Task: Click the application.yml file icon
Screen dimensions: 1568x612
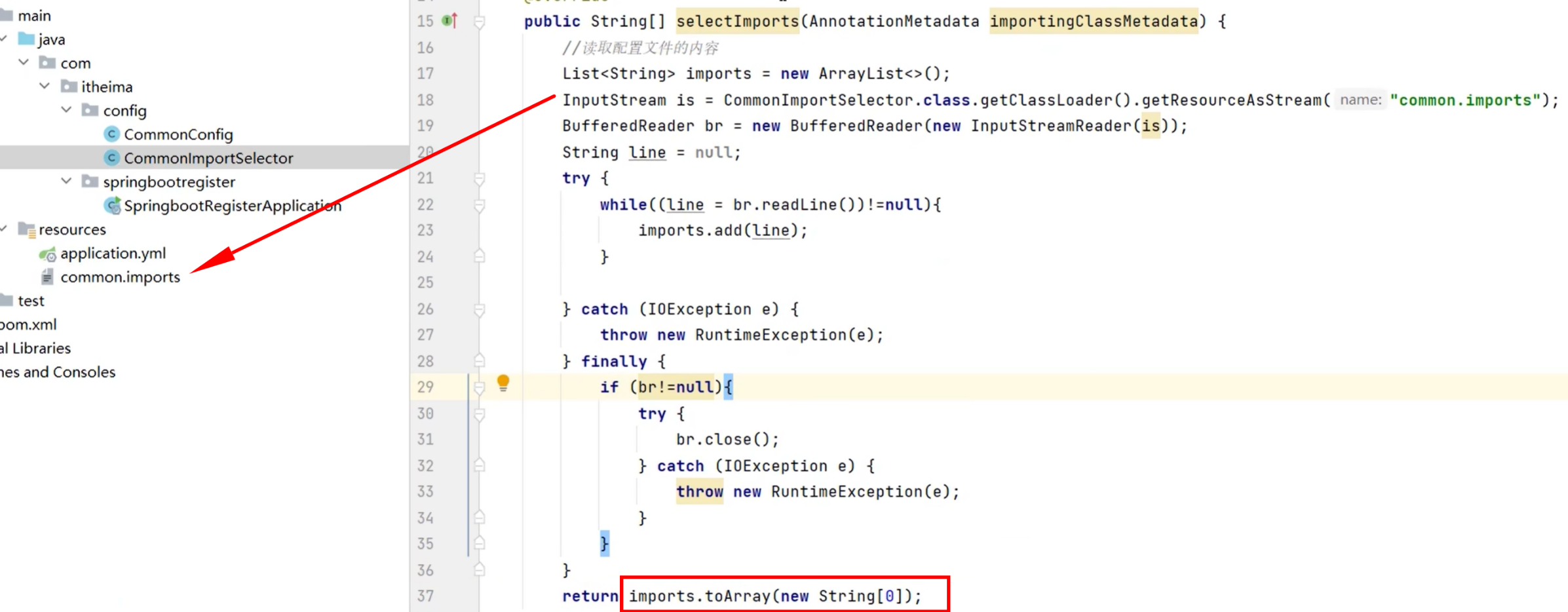Action: (47, 254)
